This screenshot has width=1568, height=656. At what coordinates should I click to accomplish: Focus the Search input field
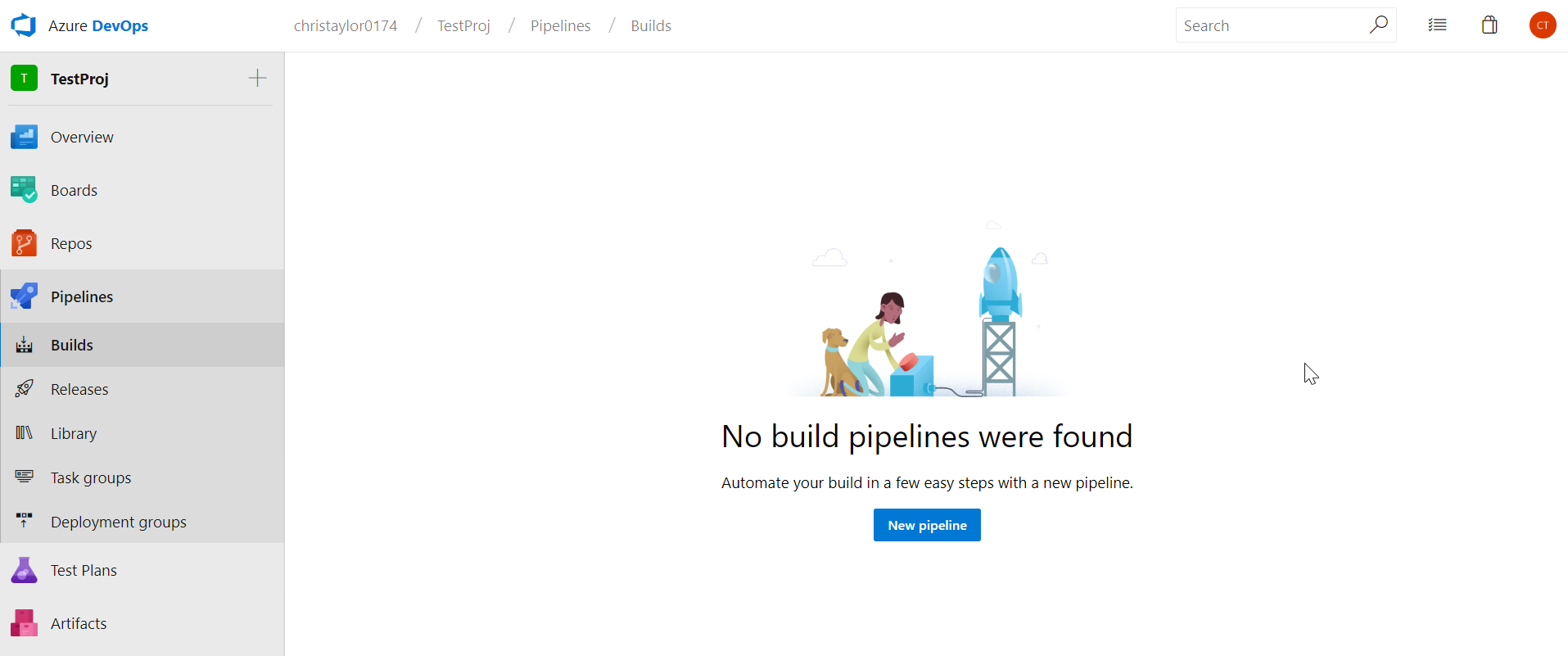coord(1269,25)
